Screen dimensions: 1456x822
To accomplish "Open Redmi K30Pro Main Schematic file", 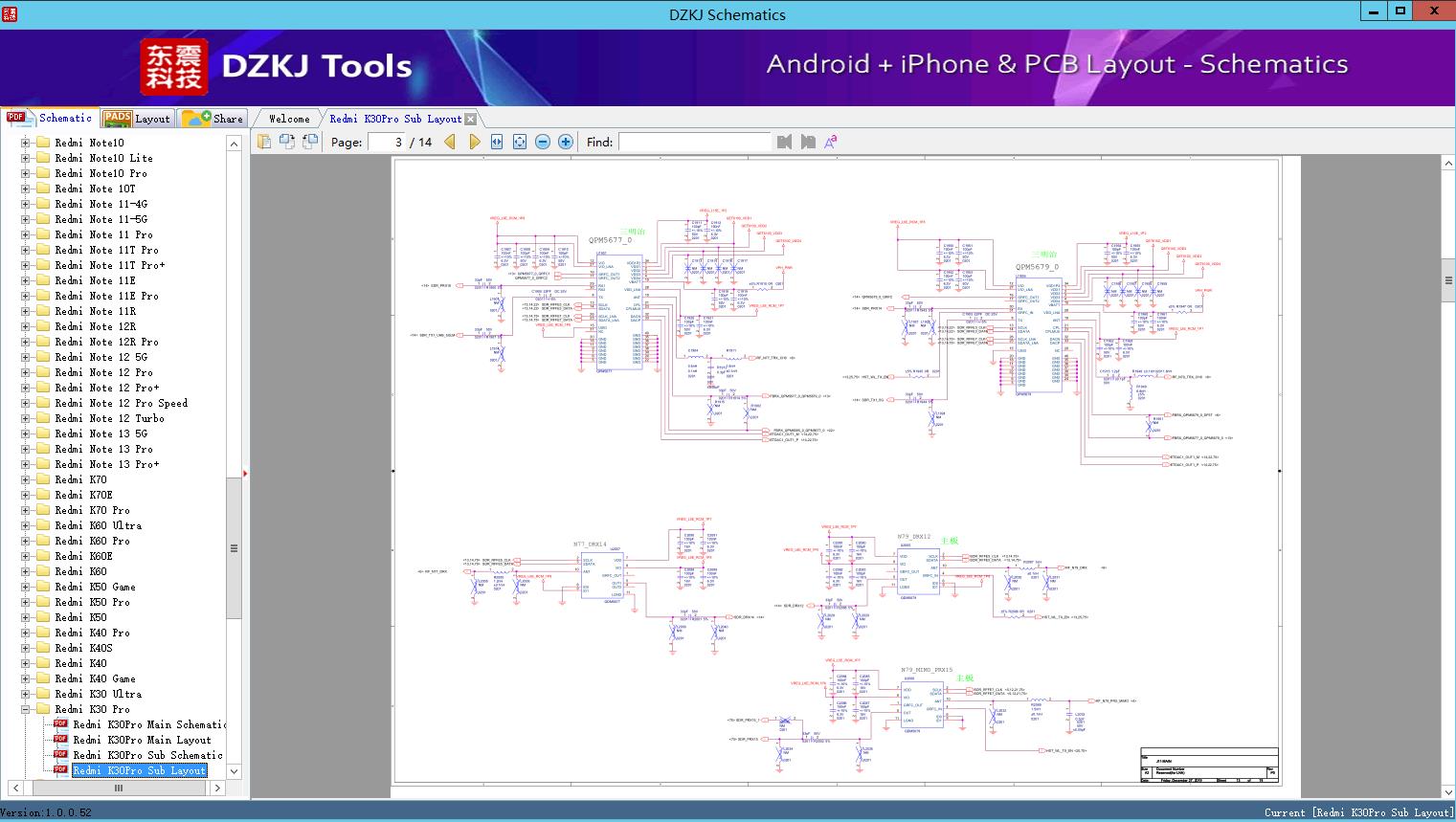I will point(148,724).
